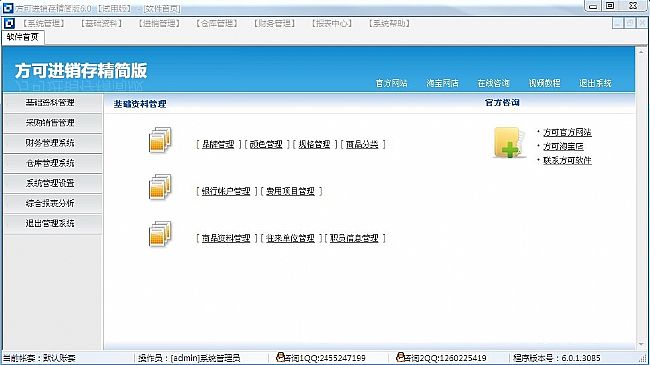Viewport: 650px width, 365px height.
Task: Select 仓库管理系统 in the sidebar
Action: pyautogui.click(x=53, y=163)
